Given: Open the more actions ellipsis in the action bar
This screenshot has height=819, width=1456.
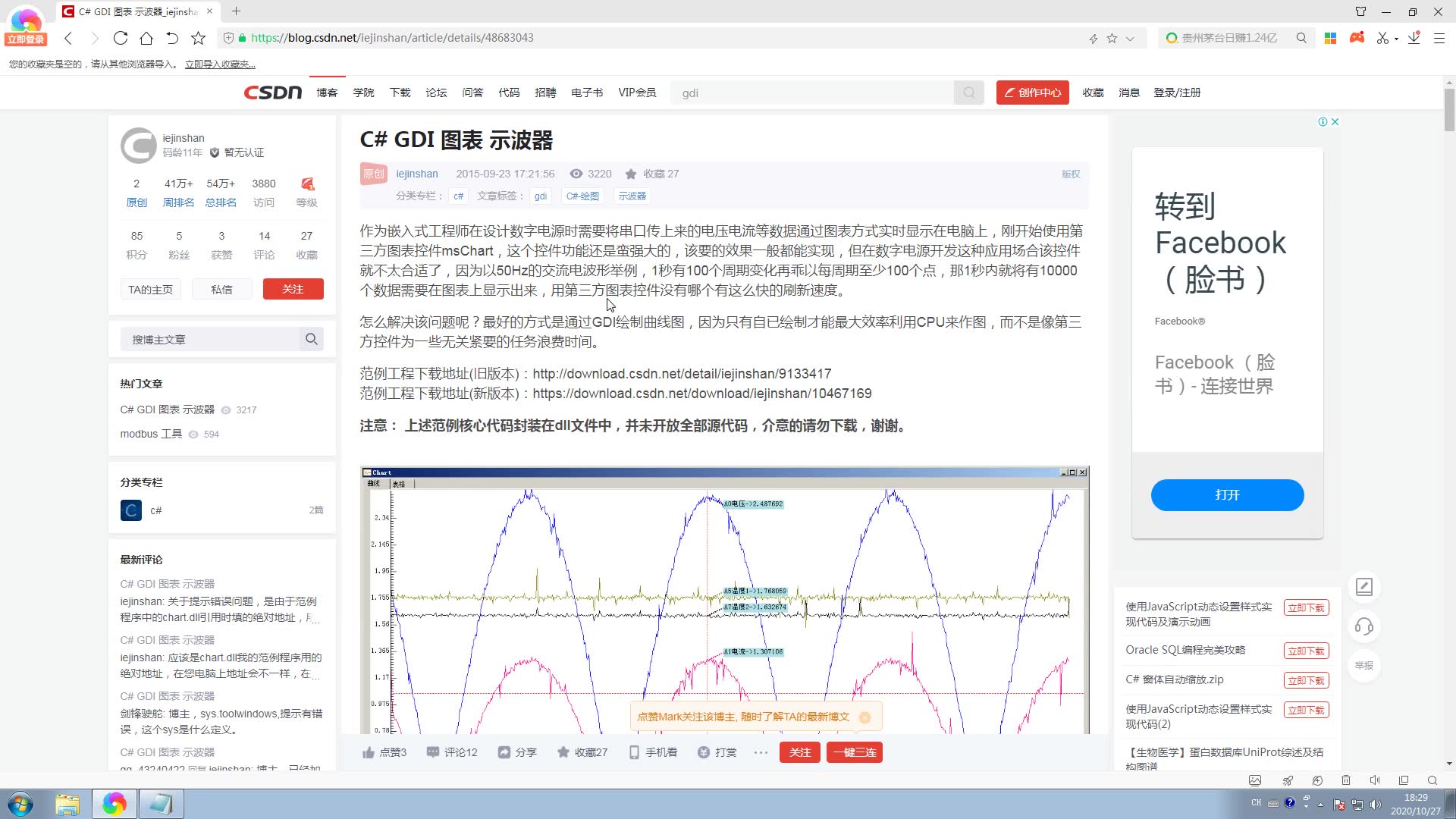Looking at the screenshot, I should pos(761,752).
